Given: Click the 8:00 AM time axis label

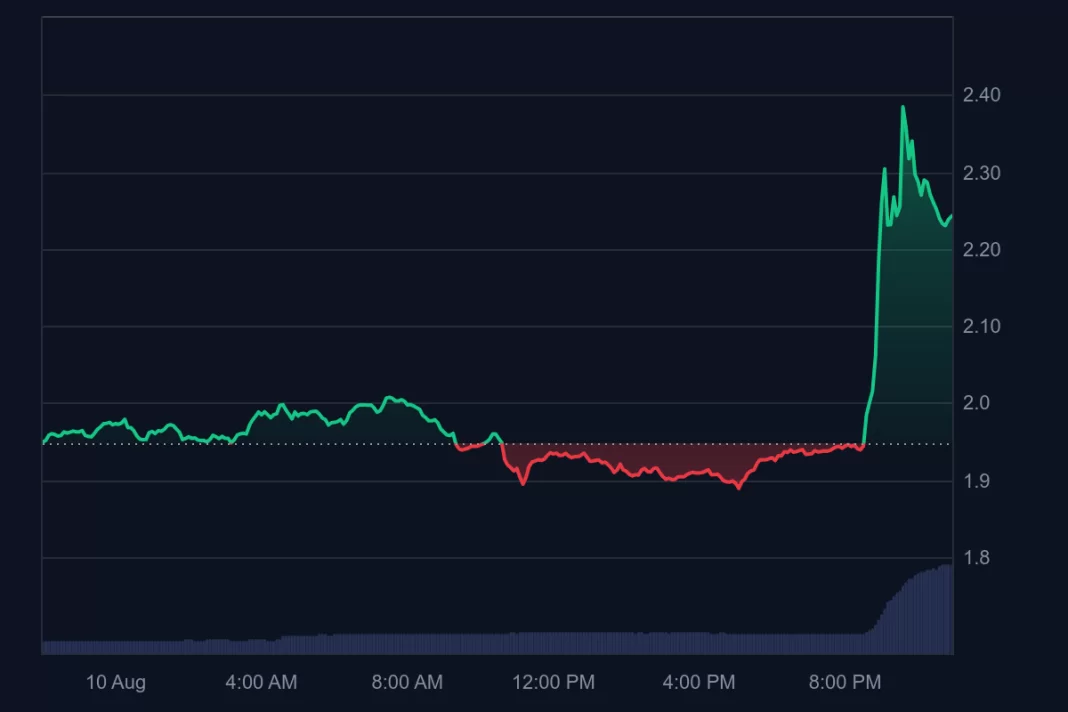Looking at the screenshot, I should click(x=407, y=683).
